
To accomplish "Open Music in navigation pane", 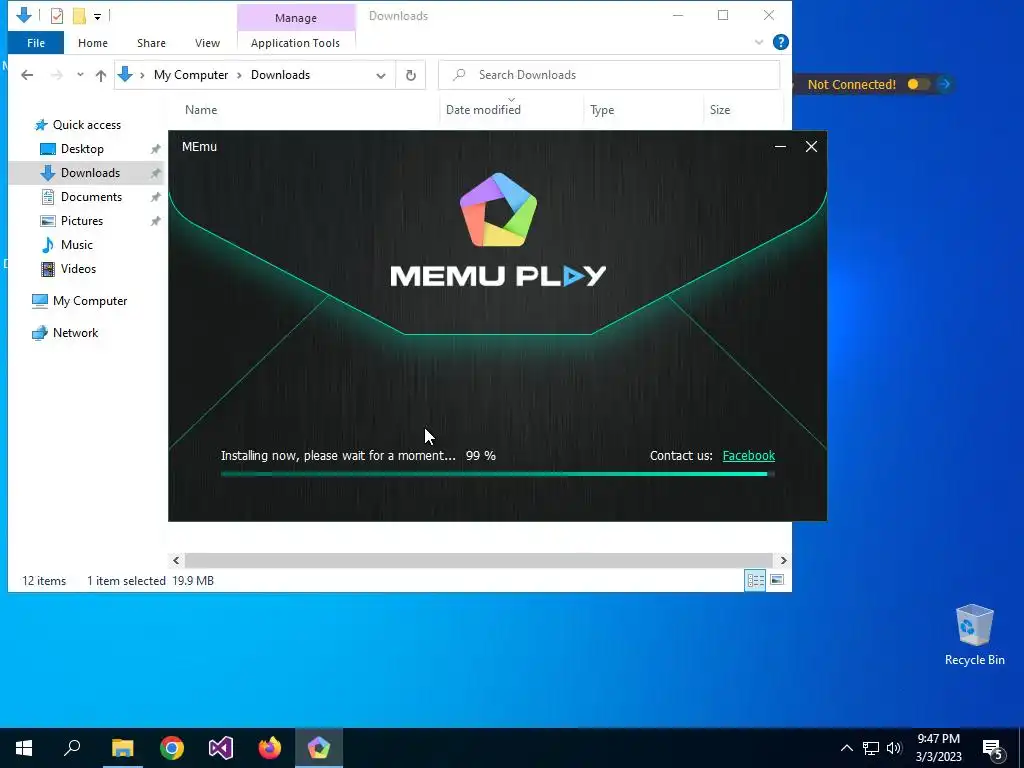I will 76,245.
